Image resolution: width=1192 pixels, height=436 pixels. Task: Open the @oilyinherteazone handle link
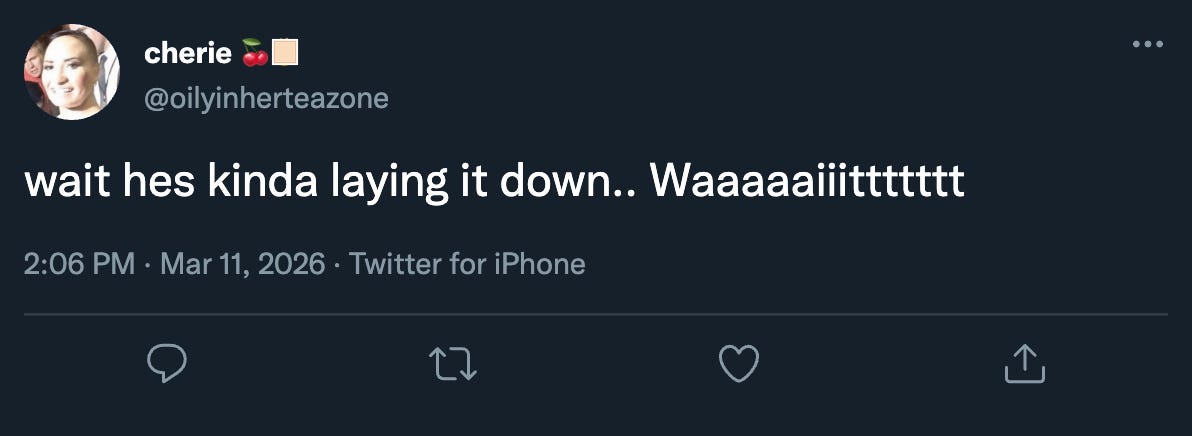(x=266, y=98)
